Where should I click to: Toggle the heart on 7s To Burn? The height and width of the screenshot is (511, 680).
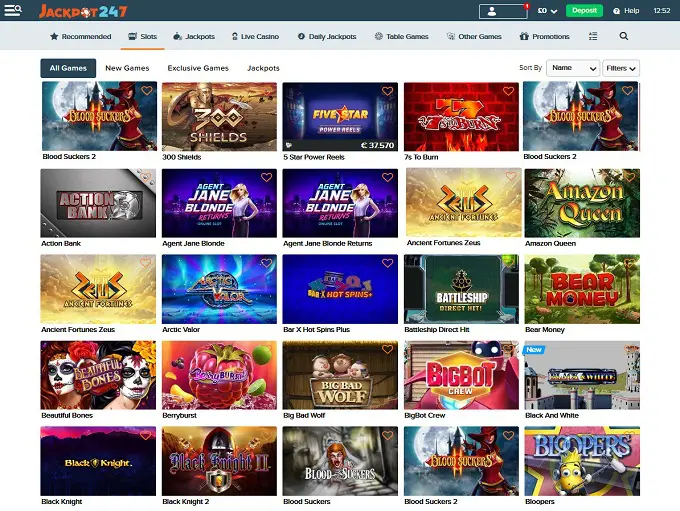point(508,91)
